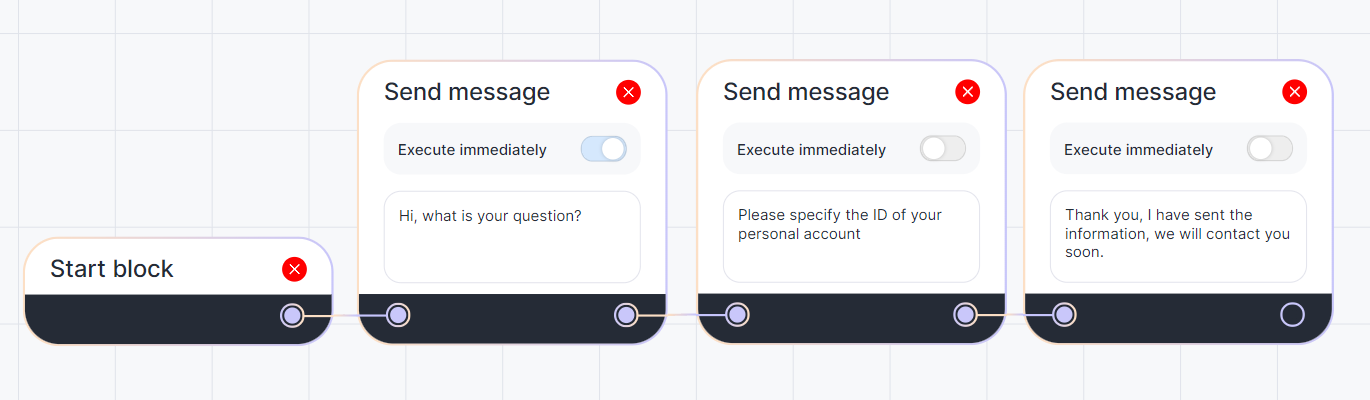Edit the 'Please specify the ID' message text
The image size is (1370, 400).
point(851,236)
